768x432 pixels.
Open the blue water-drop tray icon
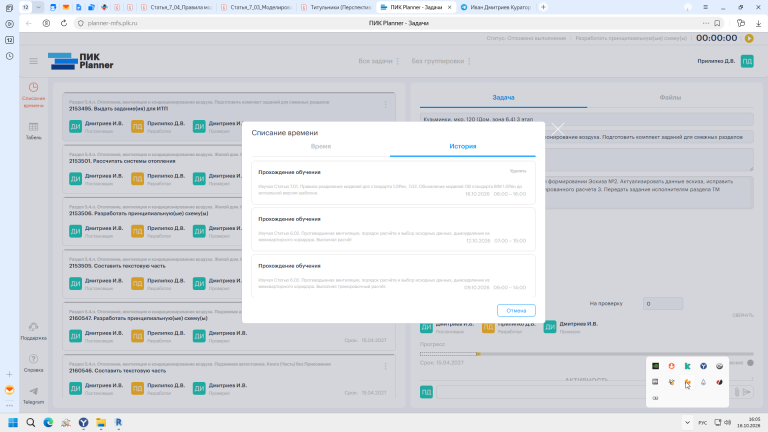point(703,382)
